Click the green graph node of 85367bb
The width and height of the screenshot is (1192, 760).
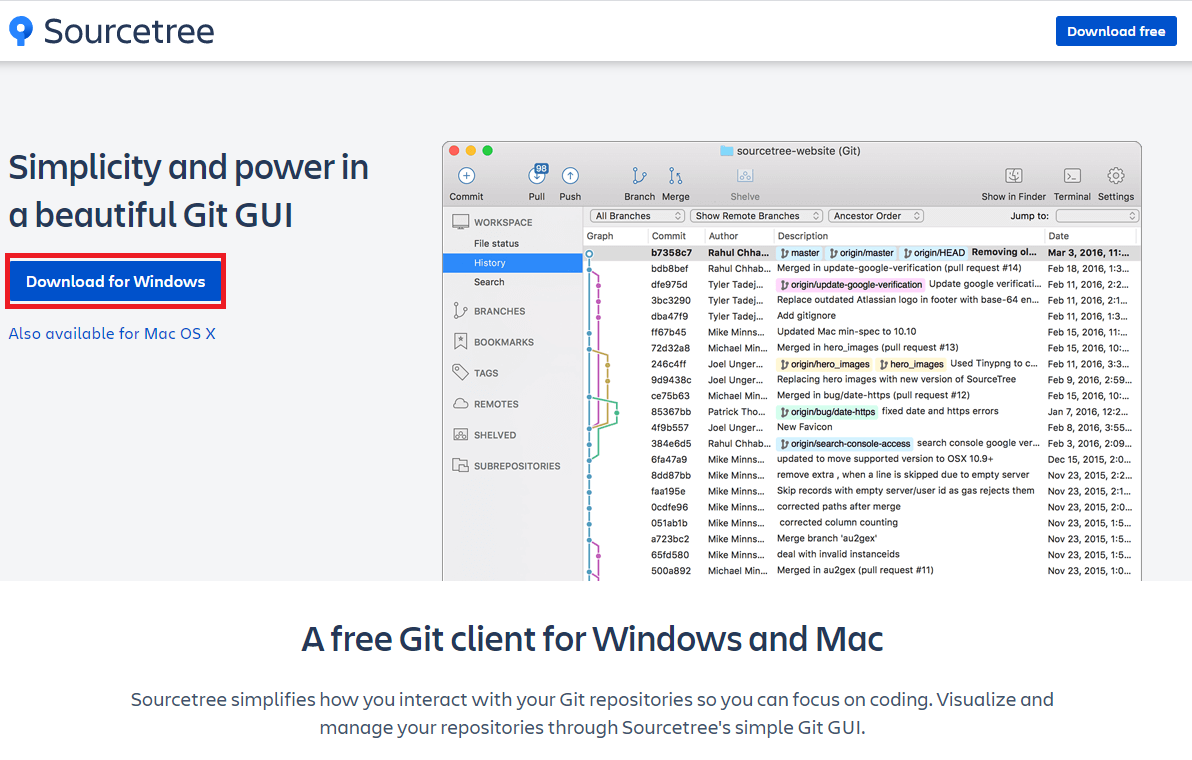[x=617, y=413]
